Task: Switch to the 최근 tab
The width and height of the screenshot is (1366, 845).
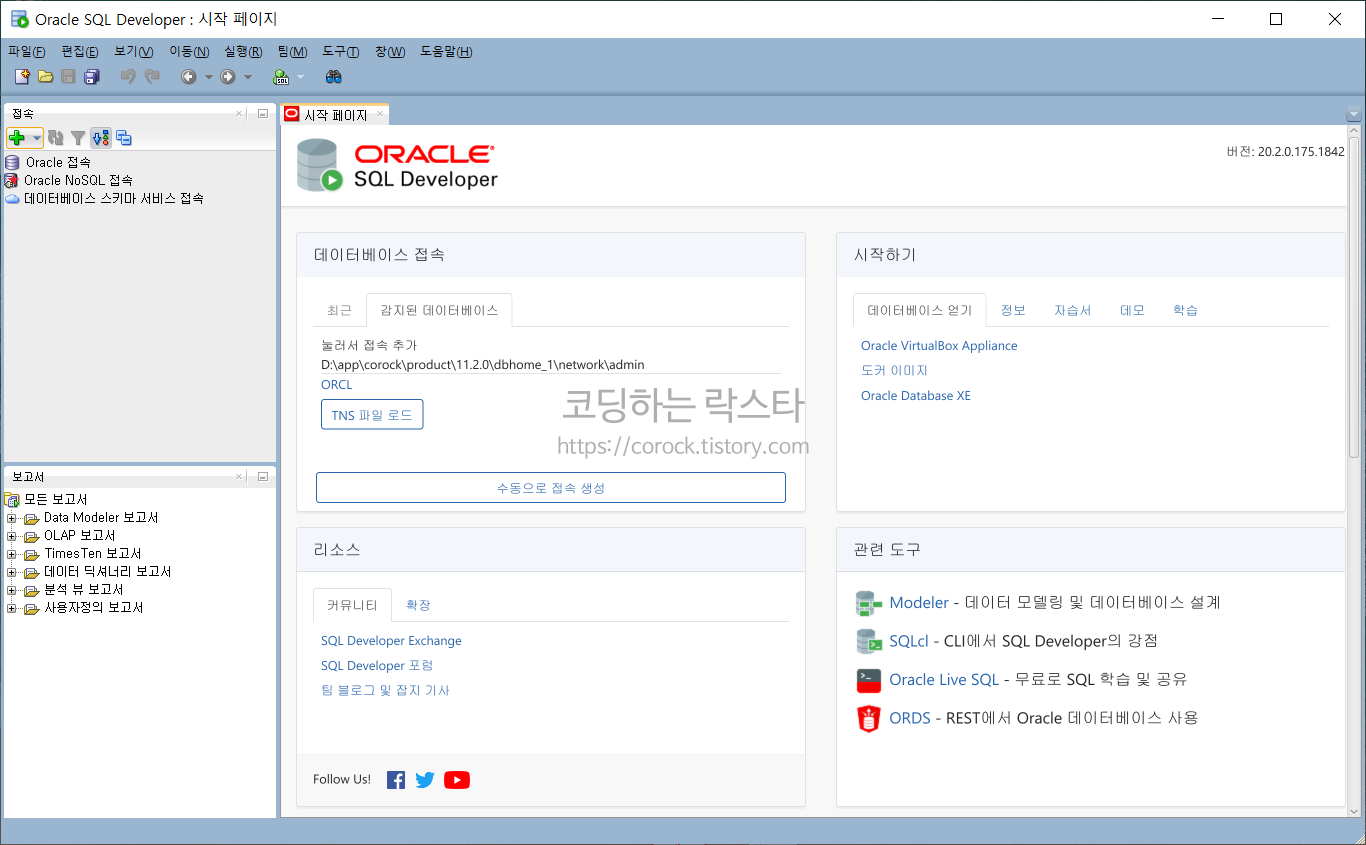Action: pos(340,310)
